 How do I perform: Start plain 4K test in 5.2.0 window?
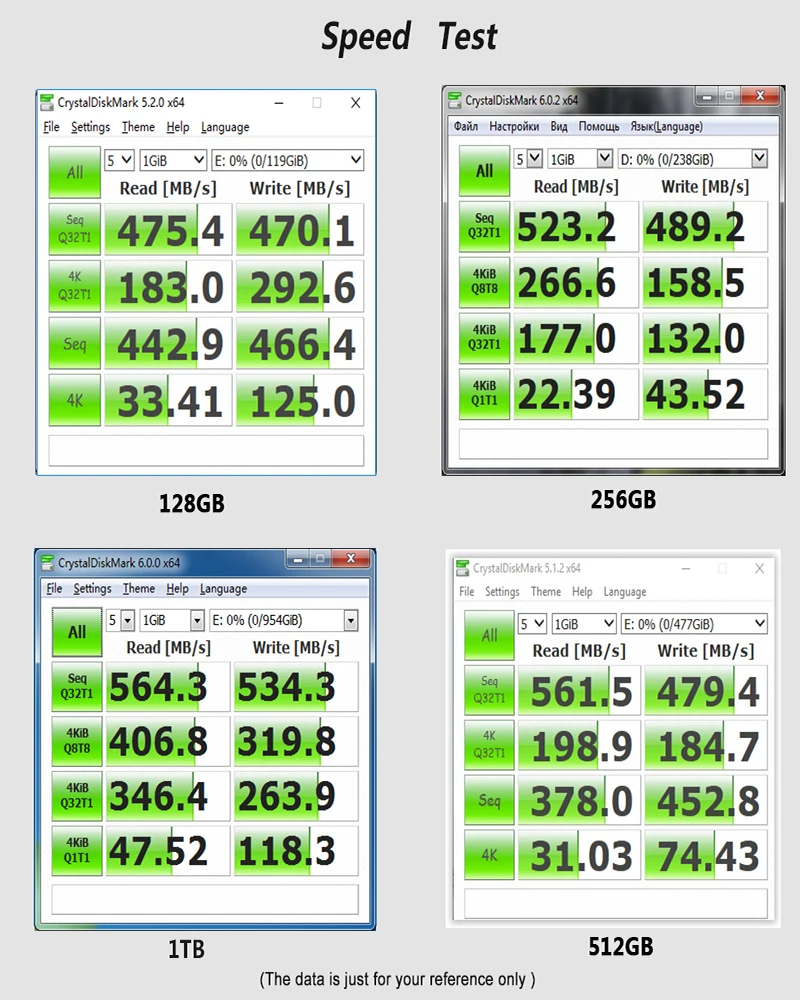[75, 401]
